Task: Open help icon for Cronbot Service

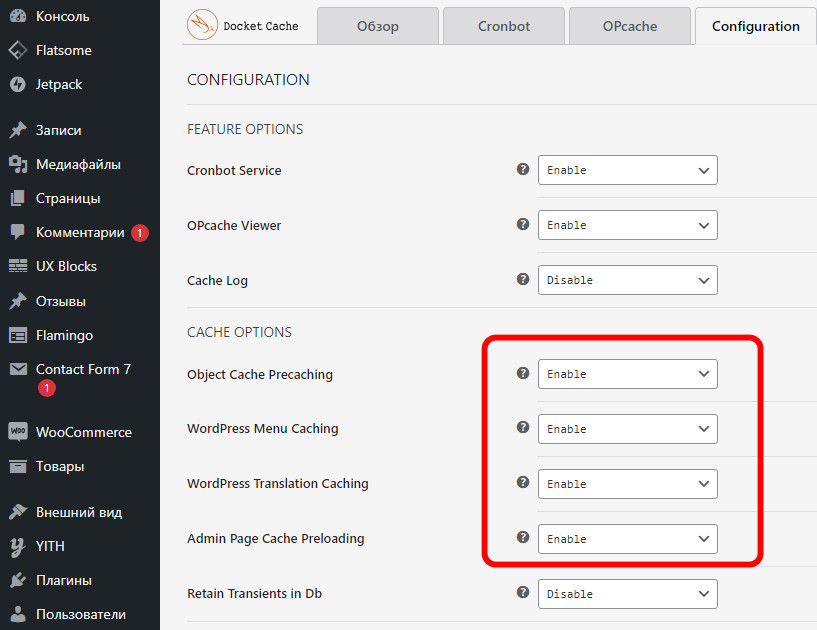Action: click(522, 170)
